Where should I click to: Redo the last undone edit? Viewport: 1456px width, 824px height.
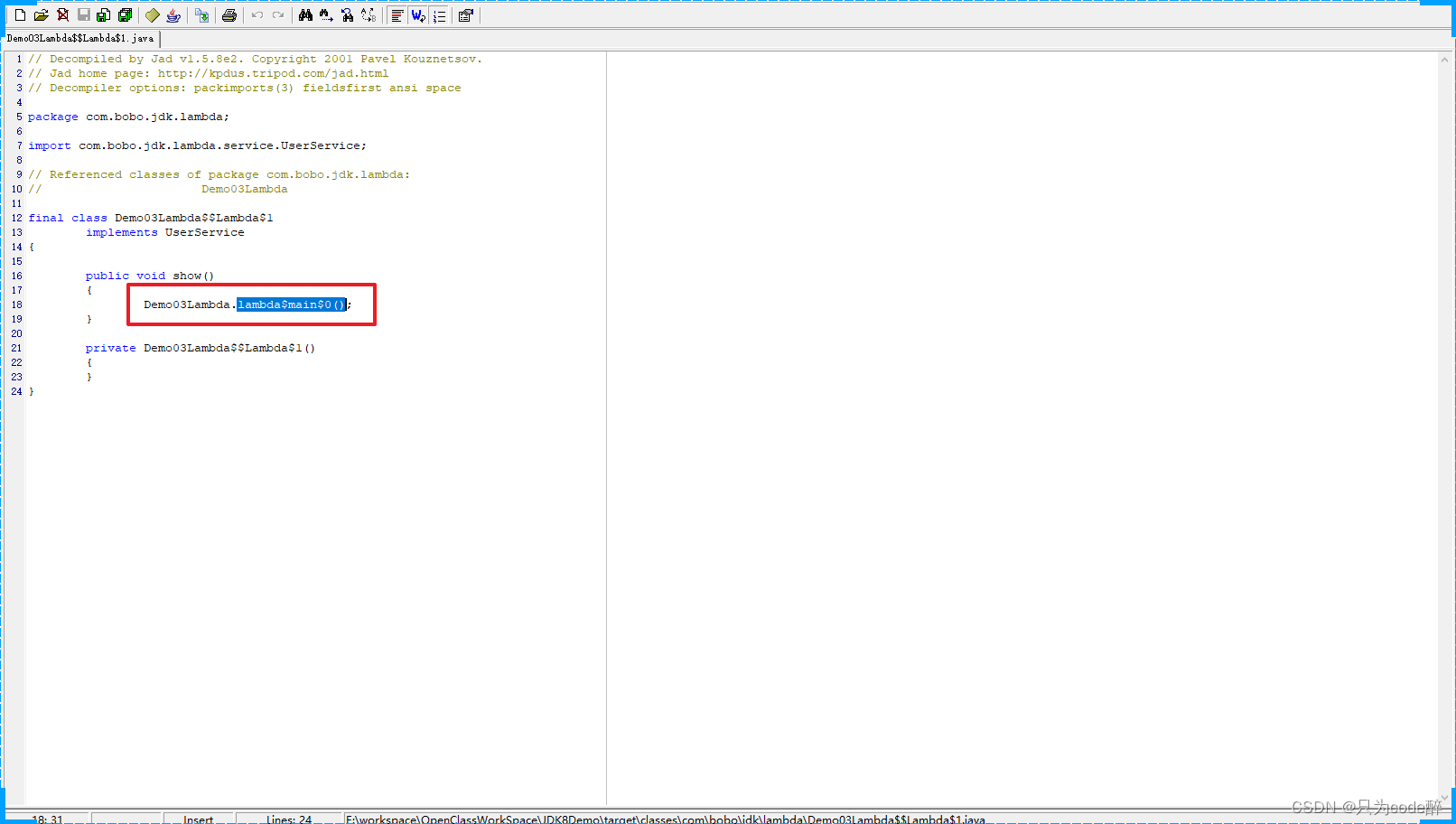[278, 15]
